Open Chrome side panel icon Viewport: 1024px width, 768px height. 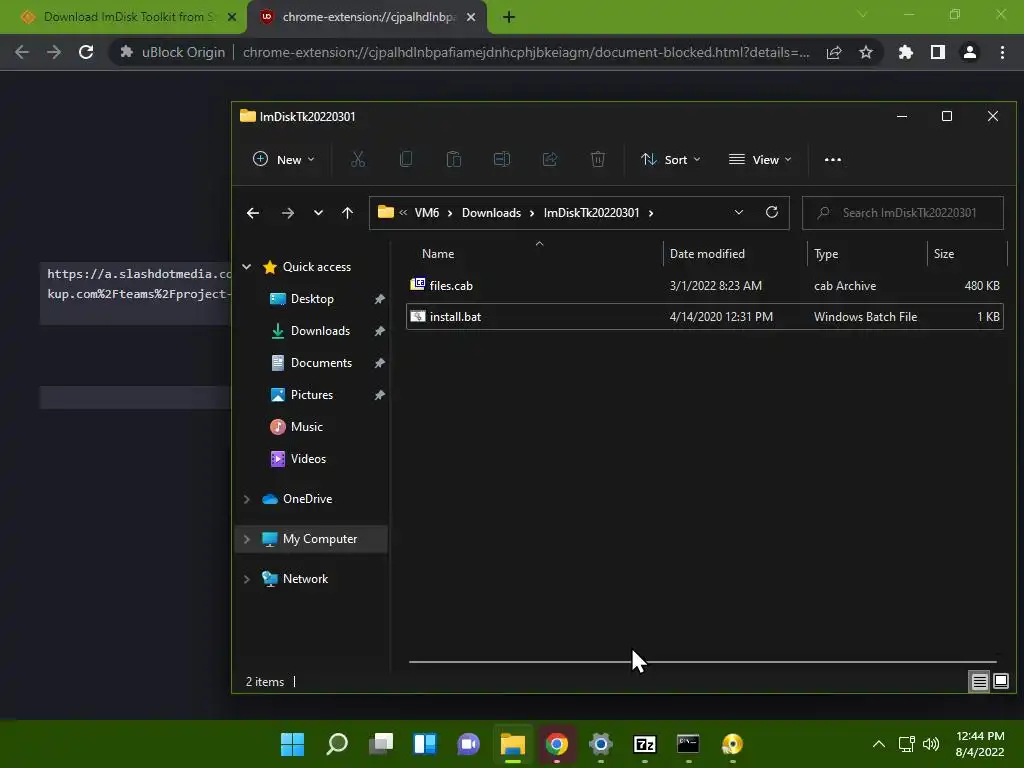(938, 52)
